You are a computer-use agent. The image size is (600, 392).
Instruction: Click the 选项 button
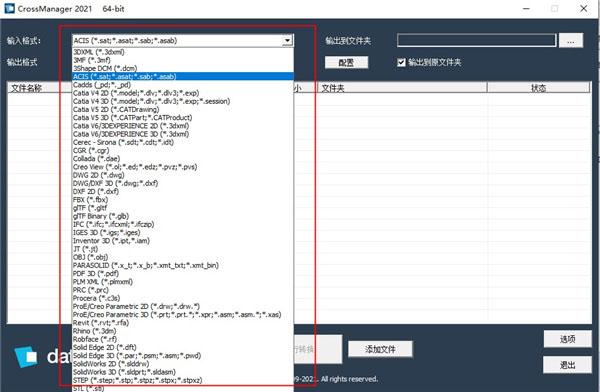coord(567,339)
